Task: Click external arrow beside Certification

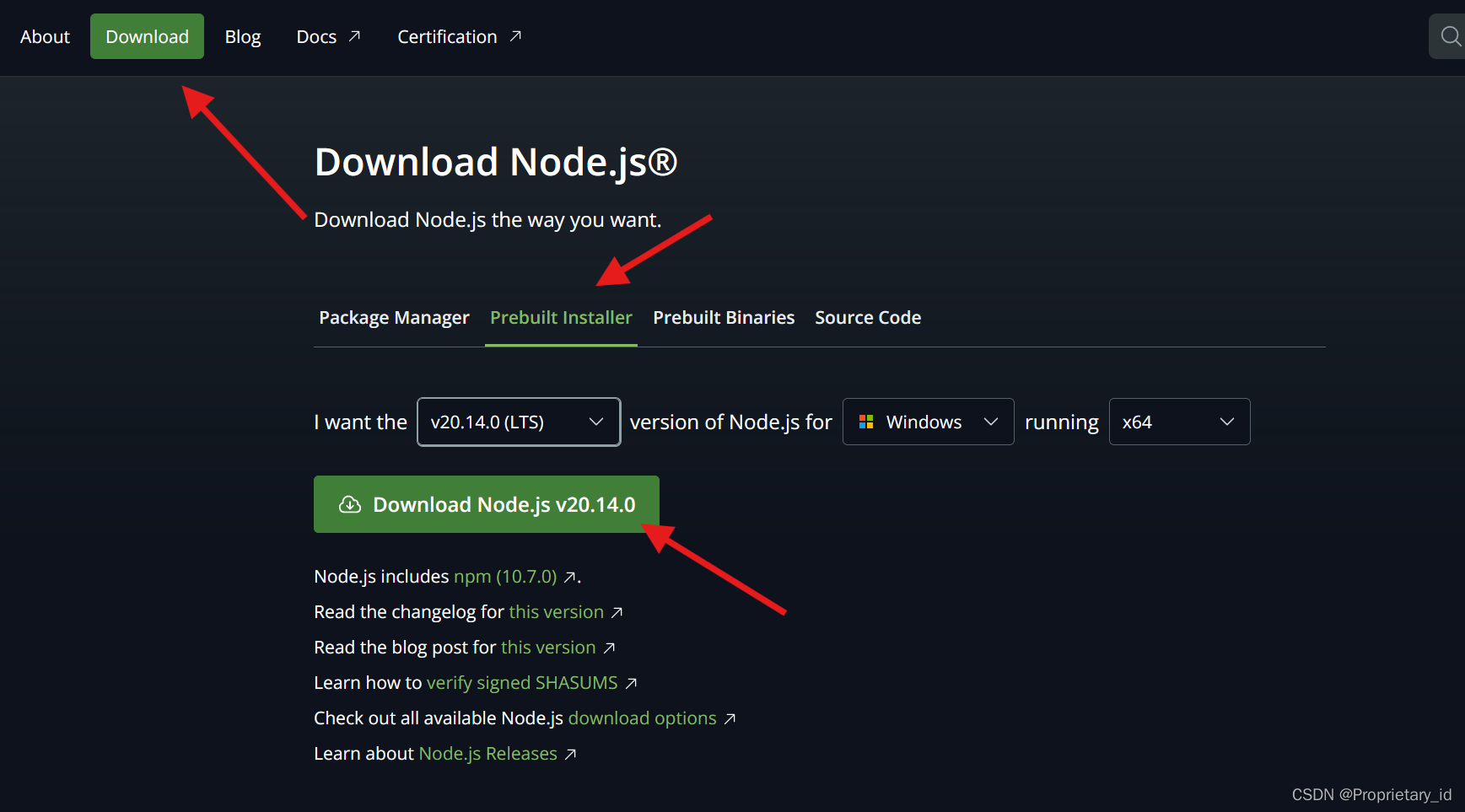Action: pos(515,36)
